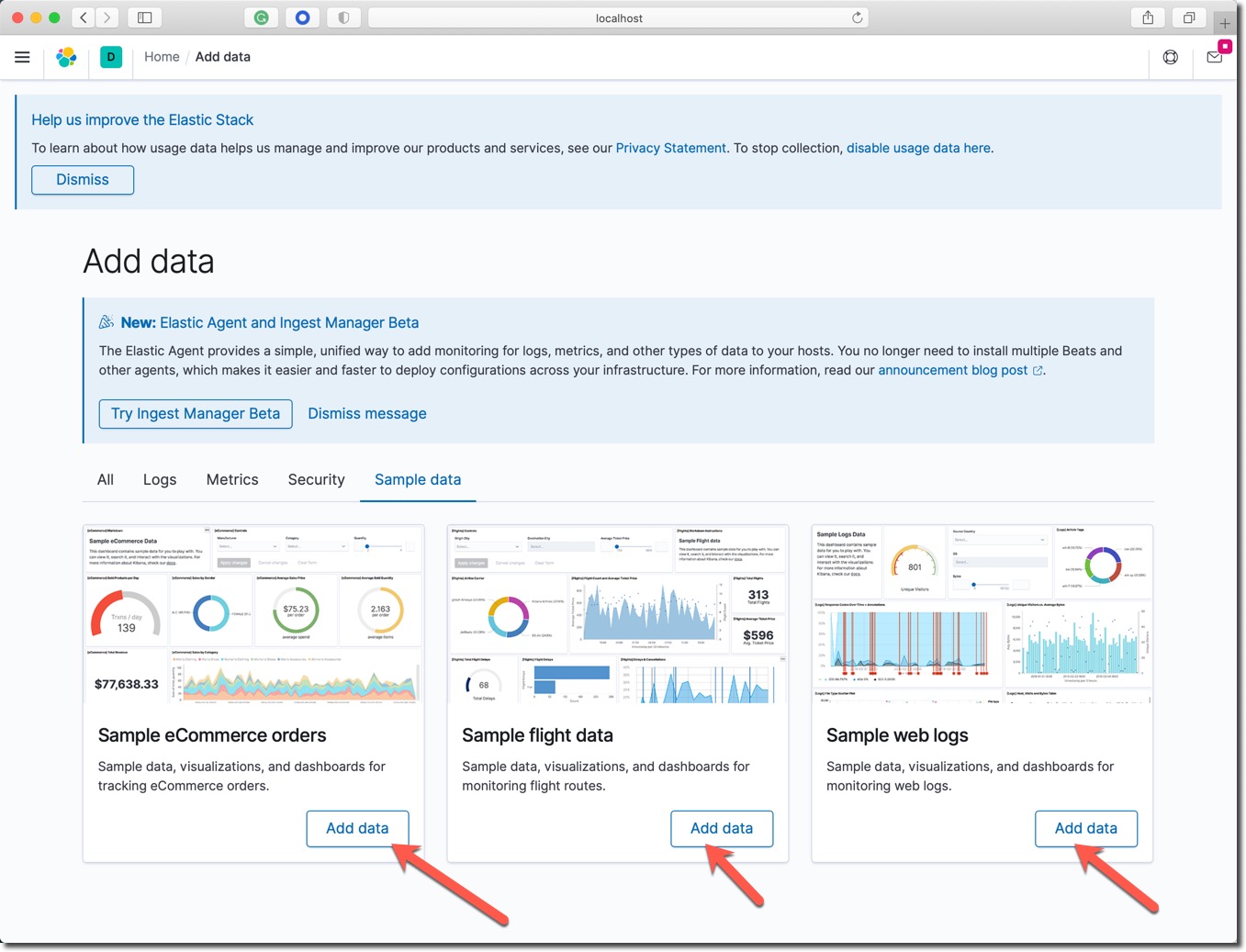Open a new tab with plus button
This screenshot has width=1246, height=952.
point(1225,23)
